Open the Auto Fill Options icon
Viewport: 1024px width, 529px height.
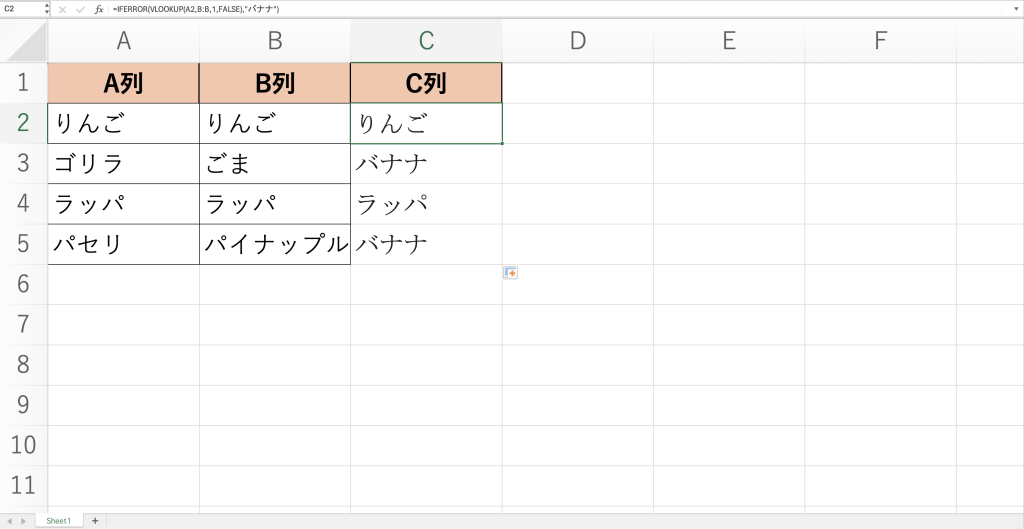510,272
